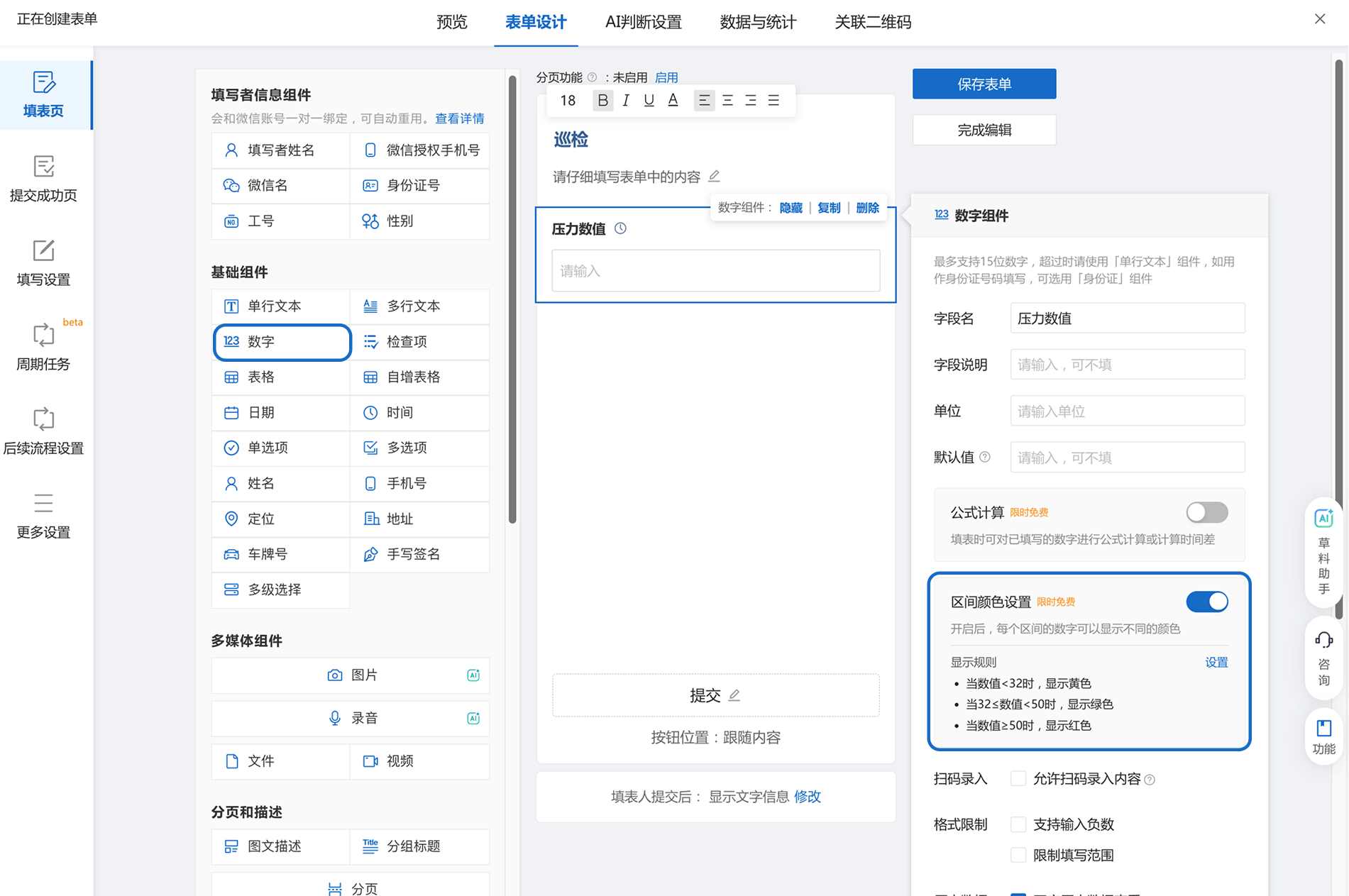Apply underline formatting to title
Screen dimensions: 1349x896
(649, 100)
